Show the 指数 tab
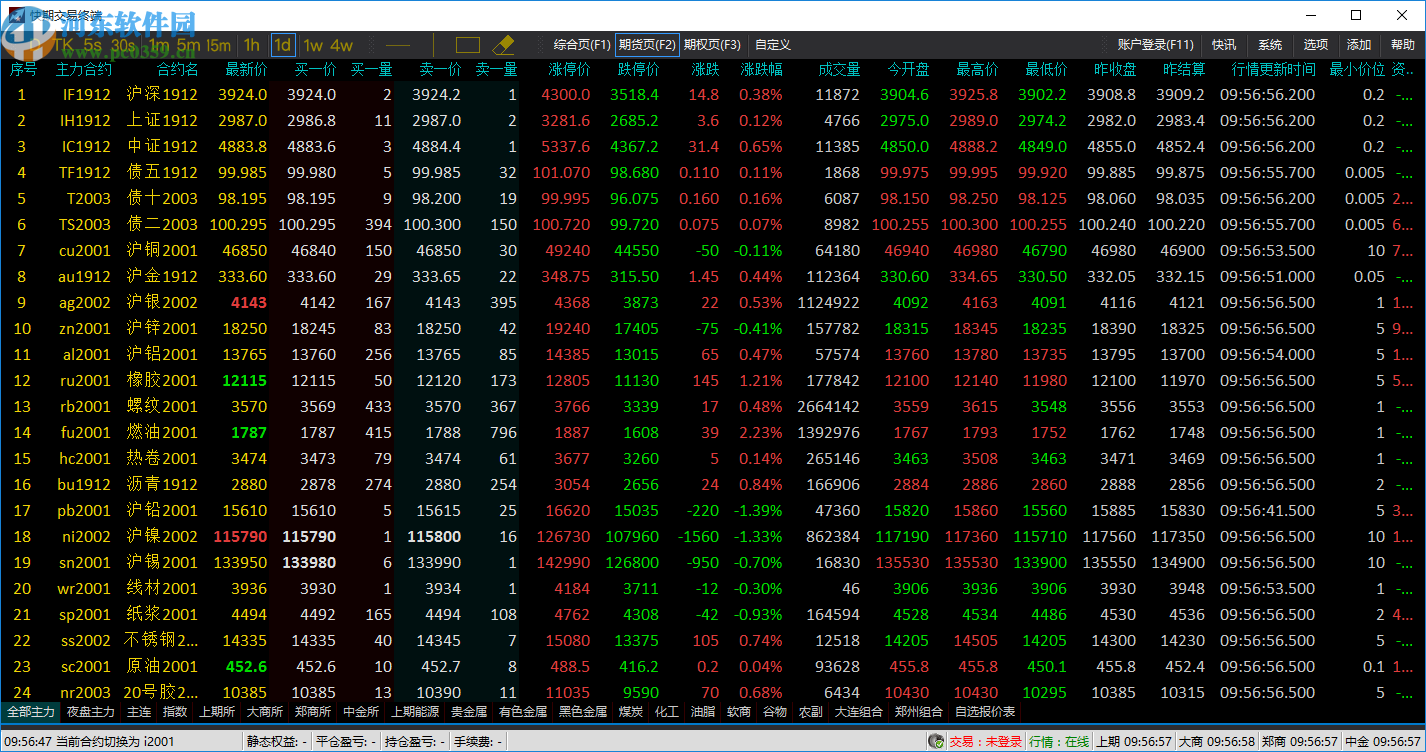The height and width of the screenshot is (752, 1426). pyautogui.click(x=175, y=712)
